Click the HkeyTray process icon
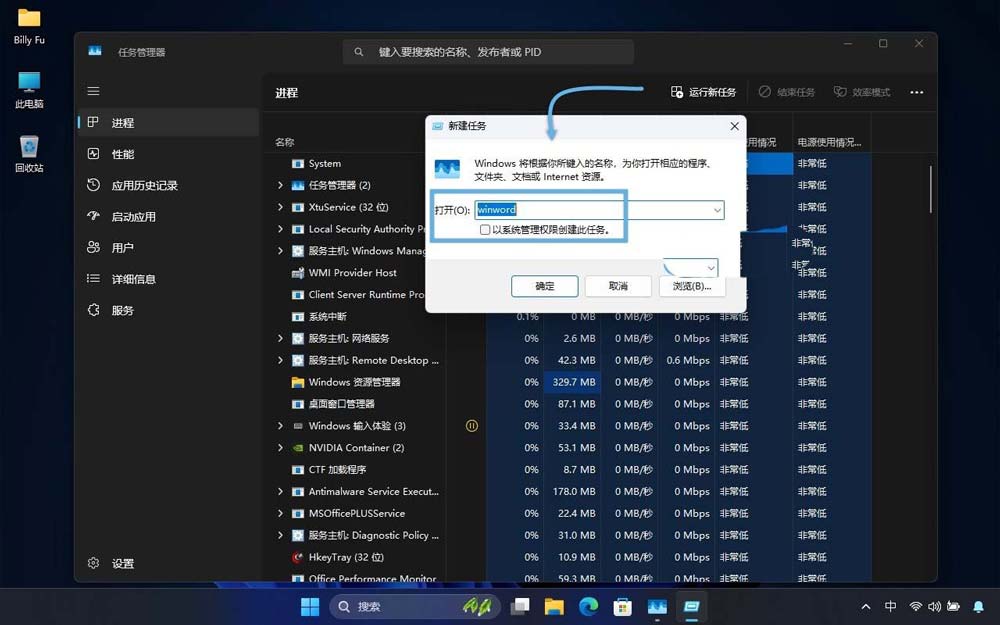 pos(297,557)
